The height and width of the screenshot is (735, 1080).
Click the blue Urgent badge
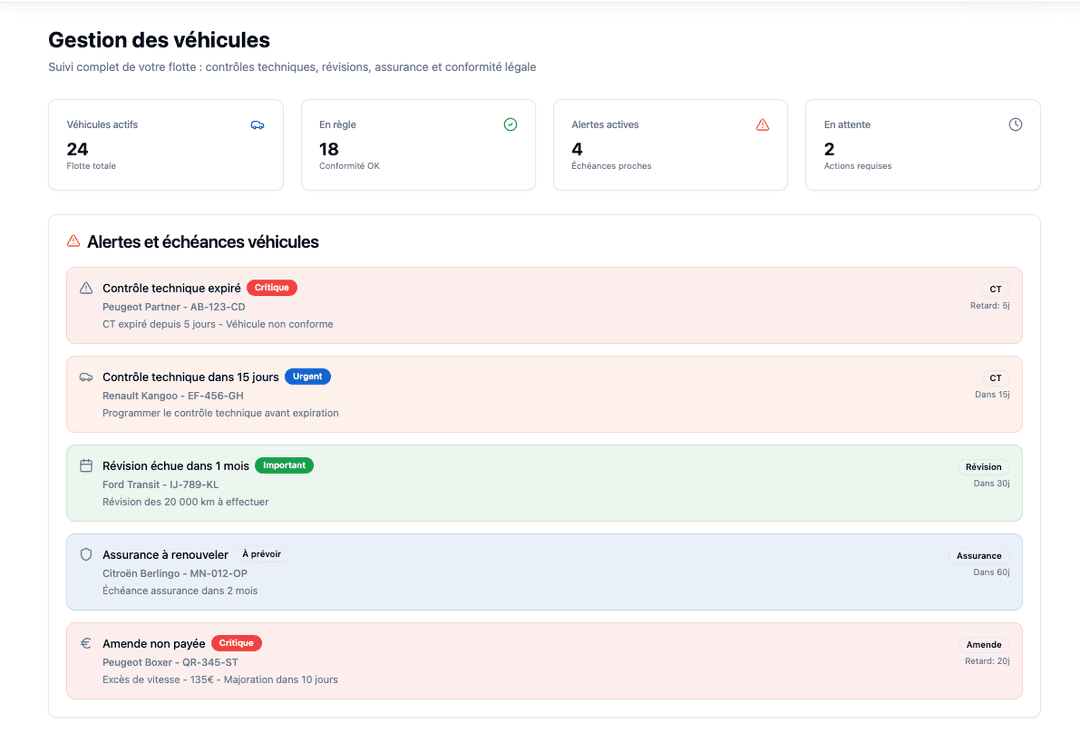(307, 377)
